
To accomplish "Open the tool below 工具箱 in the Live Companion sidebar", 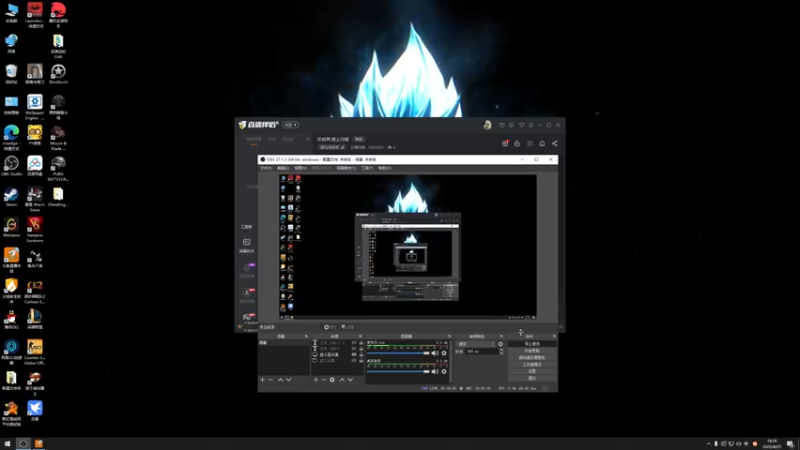I will [247, 245].
